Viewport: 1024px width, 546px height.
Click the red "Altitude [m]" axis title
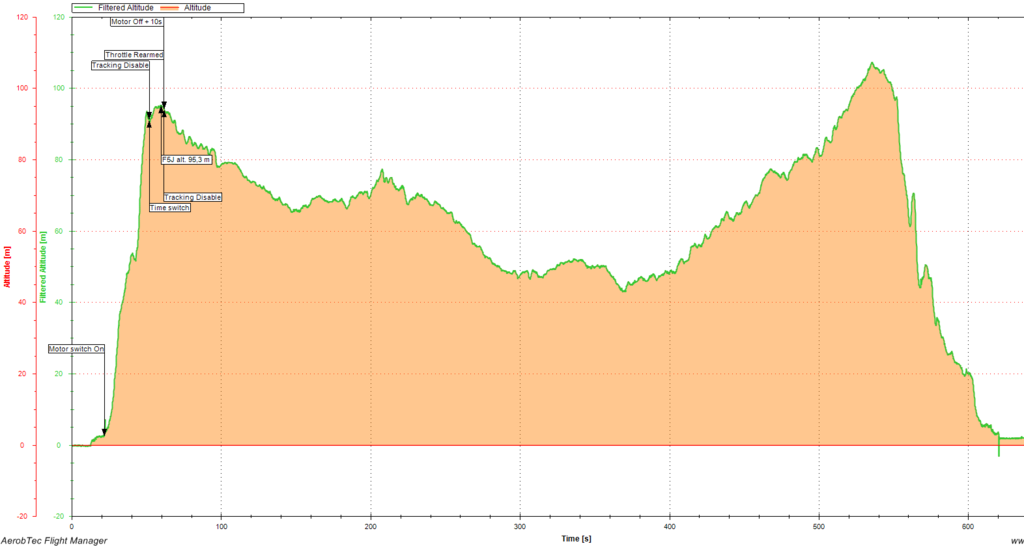coord(6,268)
